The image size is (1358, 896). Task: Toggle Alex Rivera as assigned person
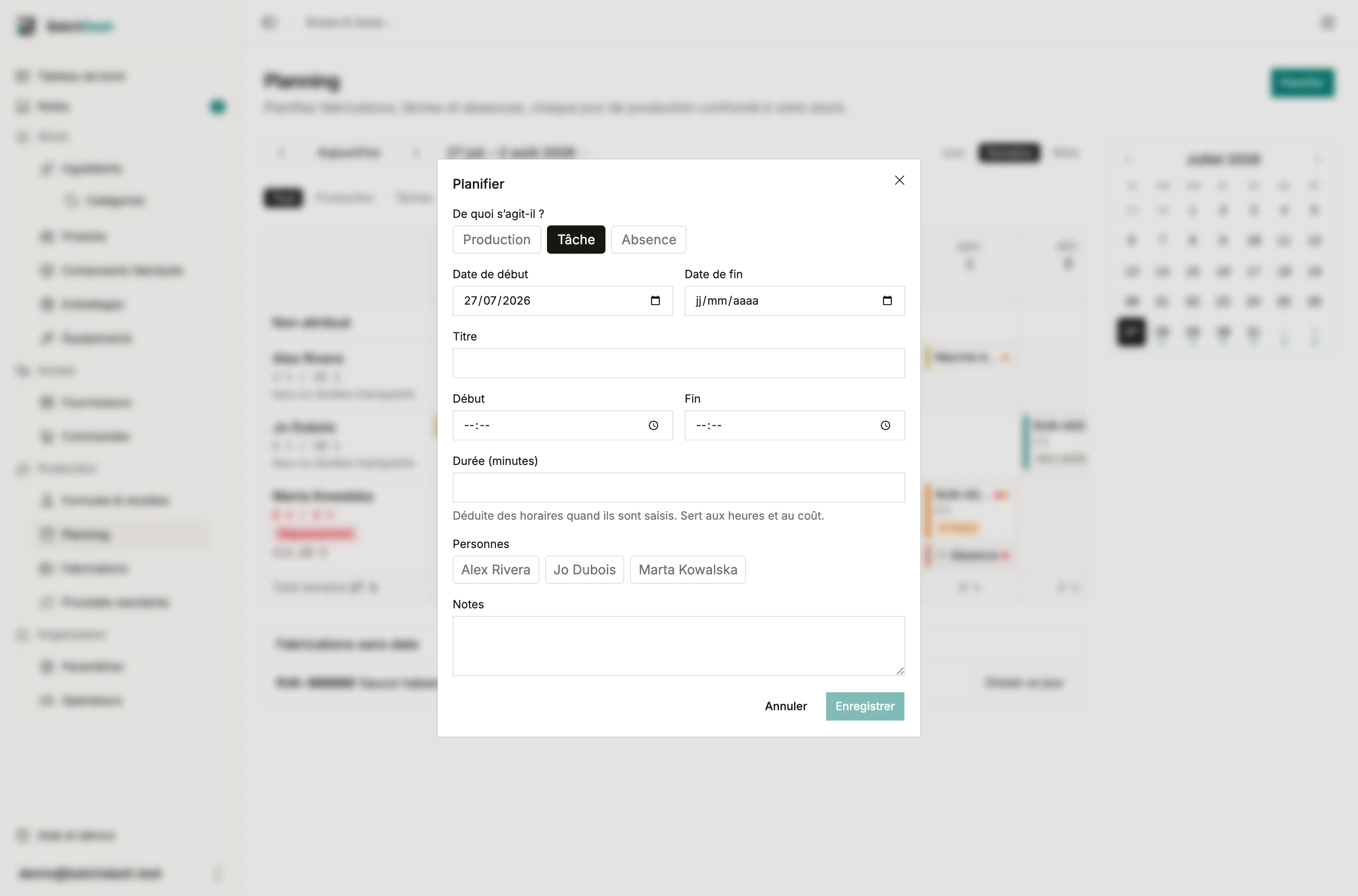496,570
